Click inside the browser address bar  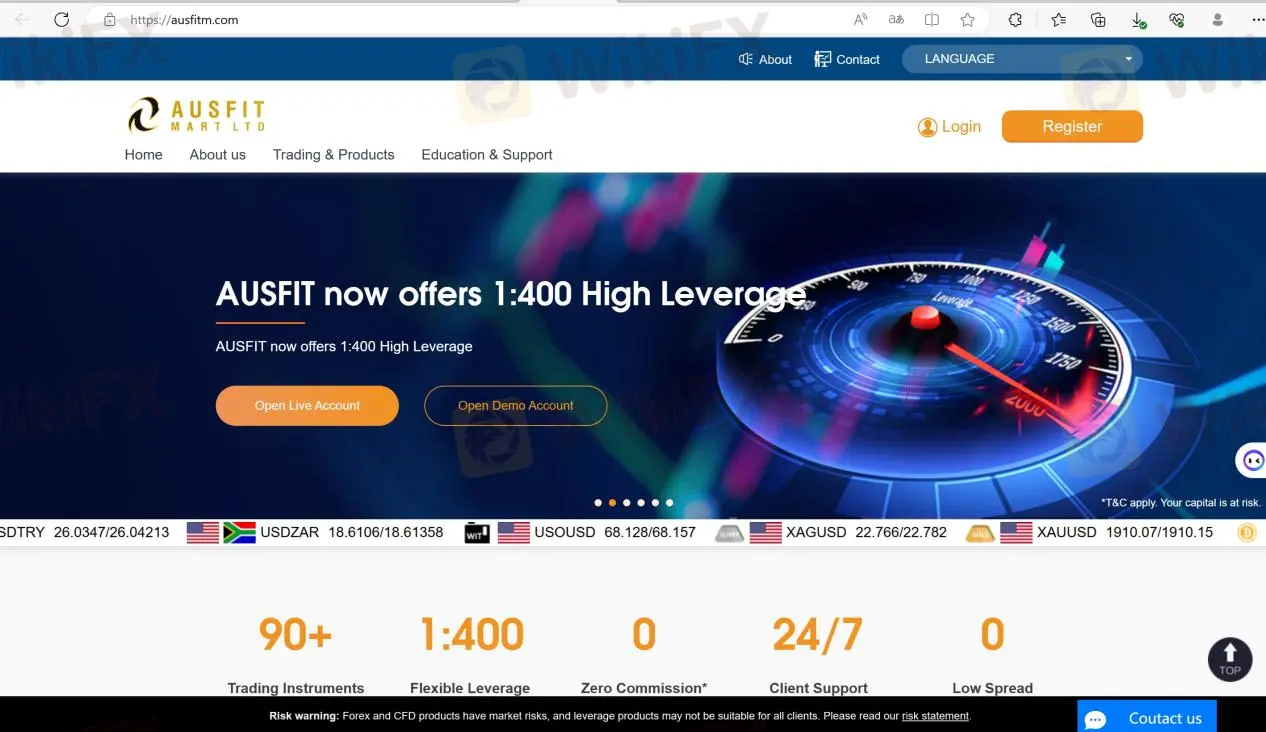click(x=300, y=19)
